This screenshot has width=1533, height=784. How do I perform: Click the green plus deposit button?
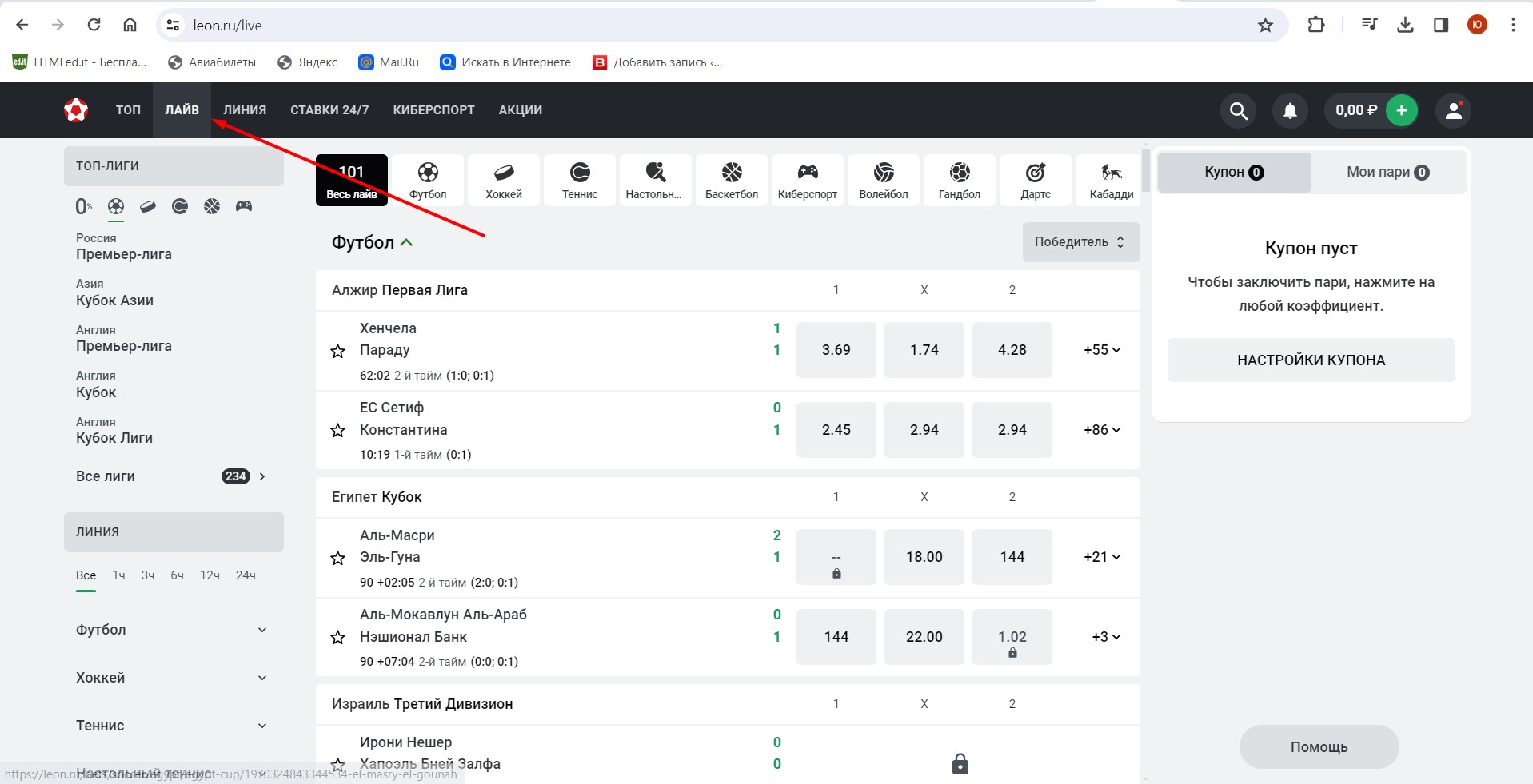1401,110
